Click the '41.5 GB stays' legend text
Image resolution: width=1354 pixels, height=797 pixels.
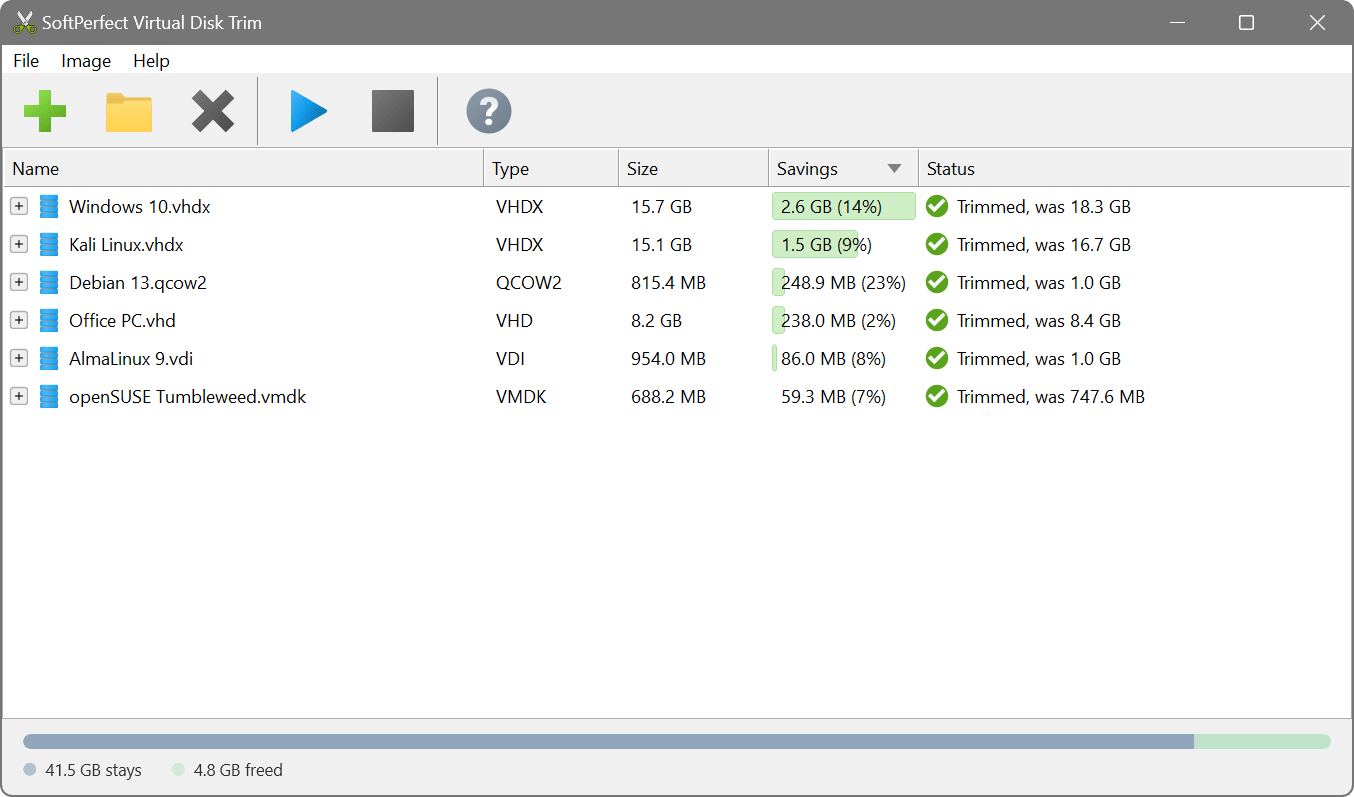(x=94, y=770)
